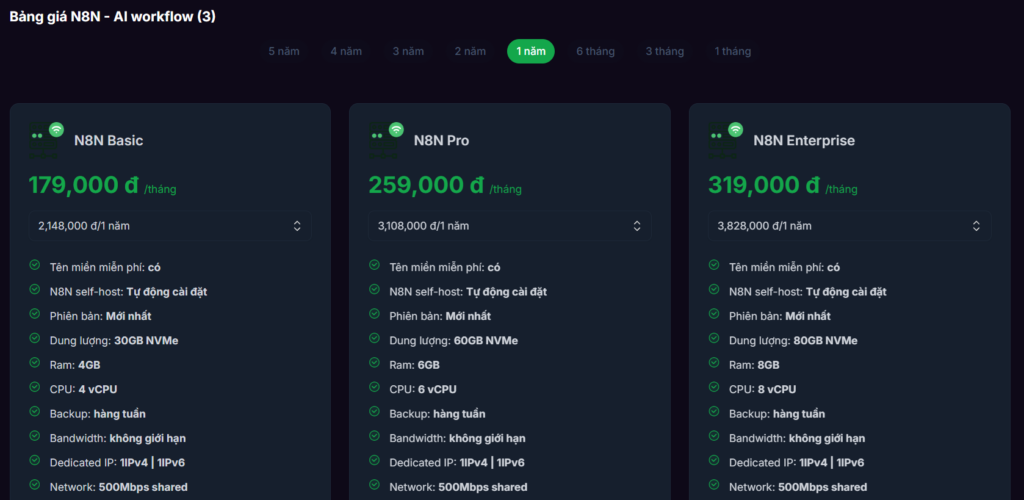The height and width of the screenshot is (500, 1024).
Task: Click the N8N Enterprise server icon
Action: tap(725, 140)
